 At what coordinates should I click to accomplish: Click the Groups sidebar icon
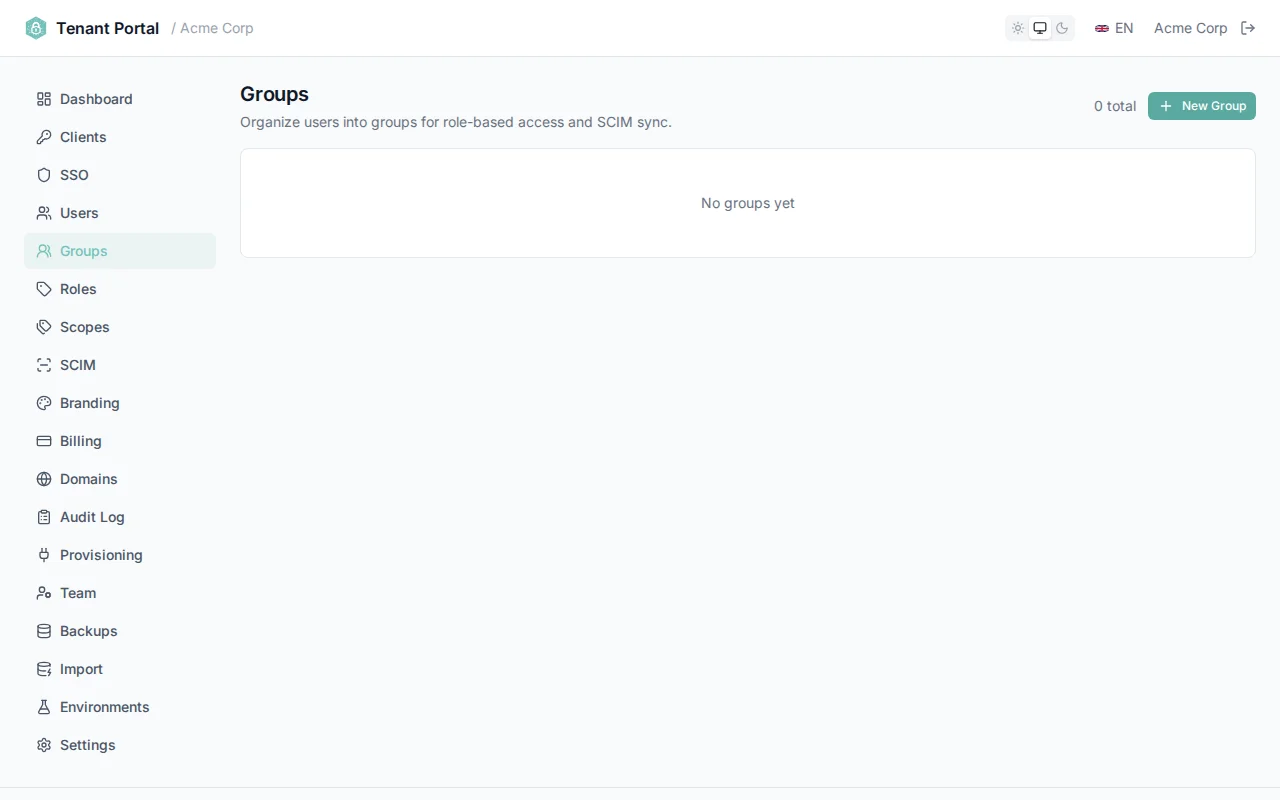click(x=44, y=251)
